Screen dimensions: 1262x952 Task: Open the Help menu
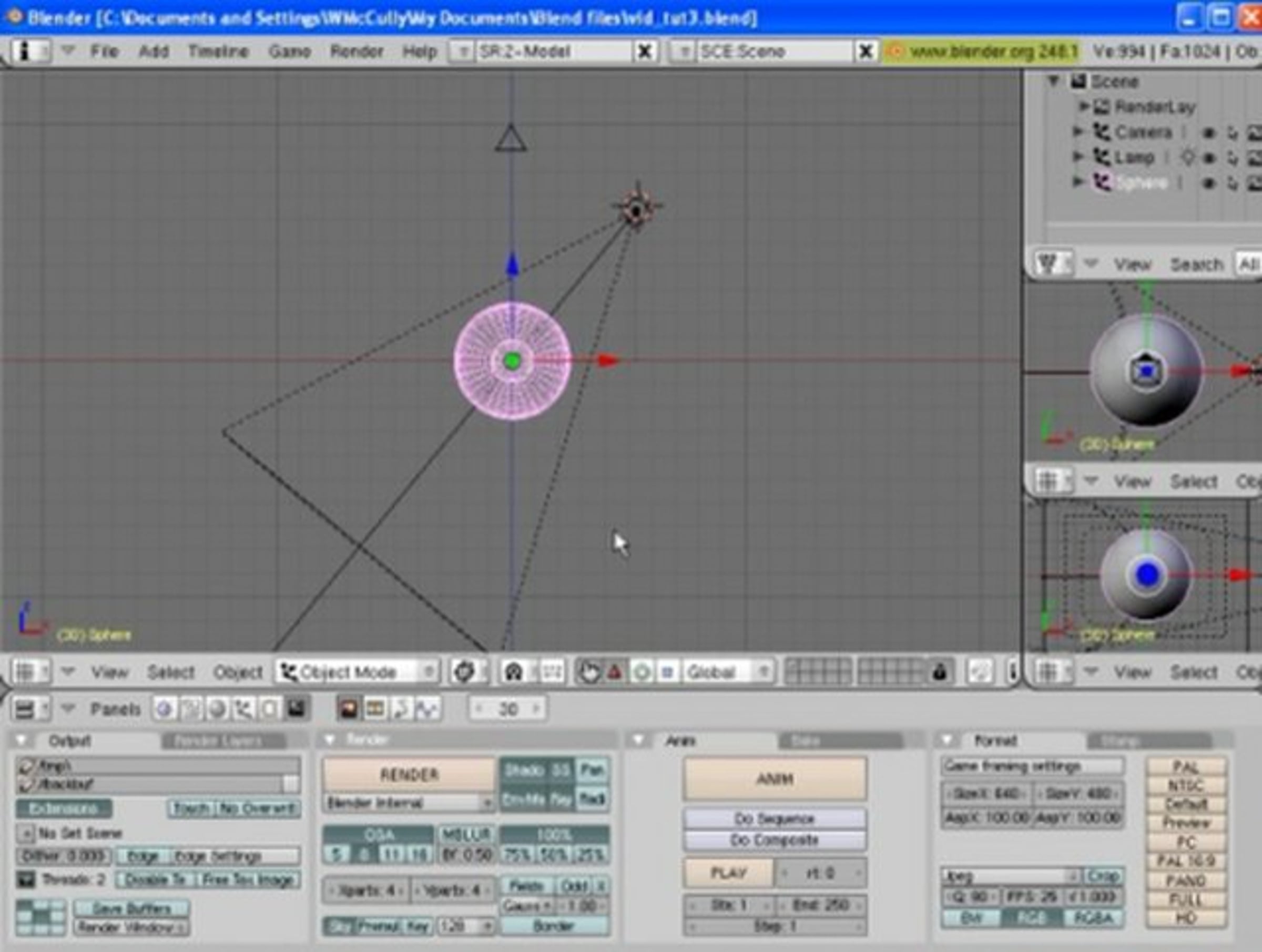[420, 52]
